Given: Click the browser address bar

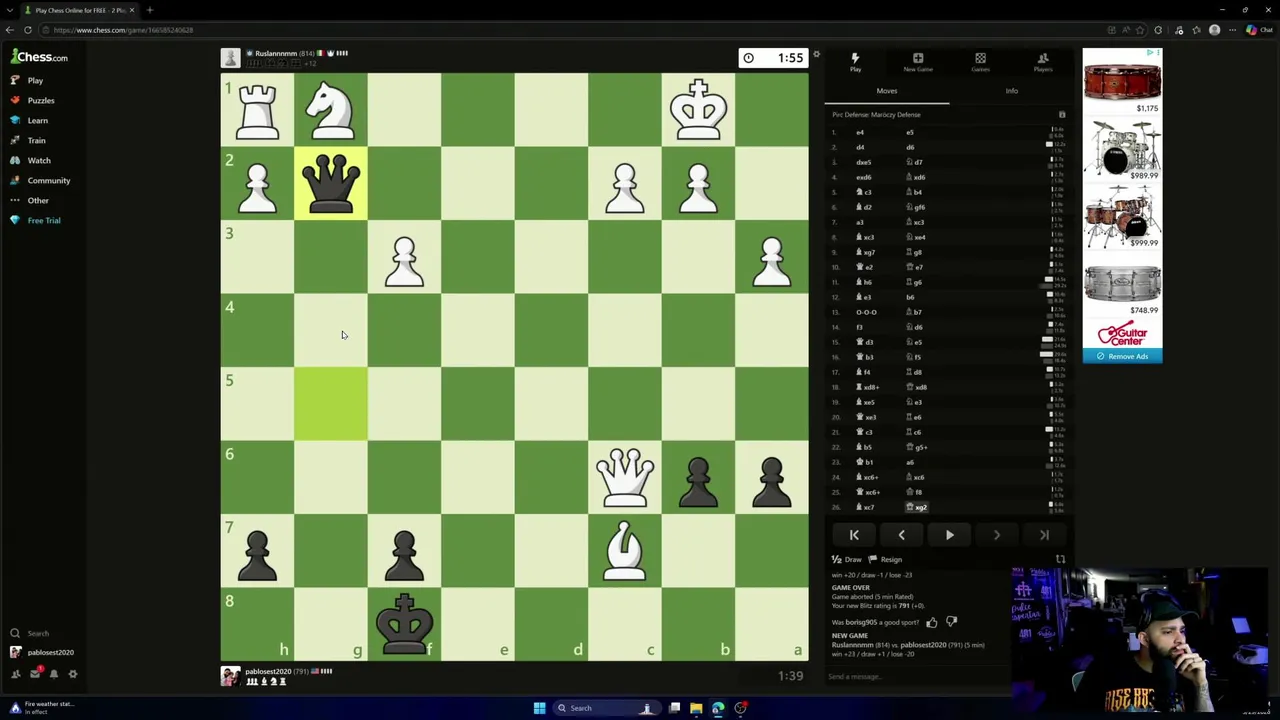Looking at the screenshot, I should tap(570, 30).
